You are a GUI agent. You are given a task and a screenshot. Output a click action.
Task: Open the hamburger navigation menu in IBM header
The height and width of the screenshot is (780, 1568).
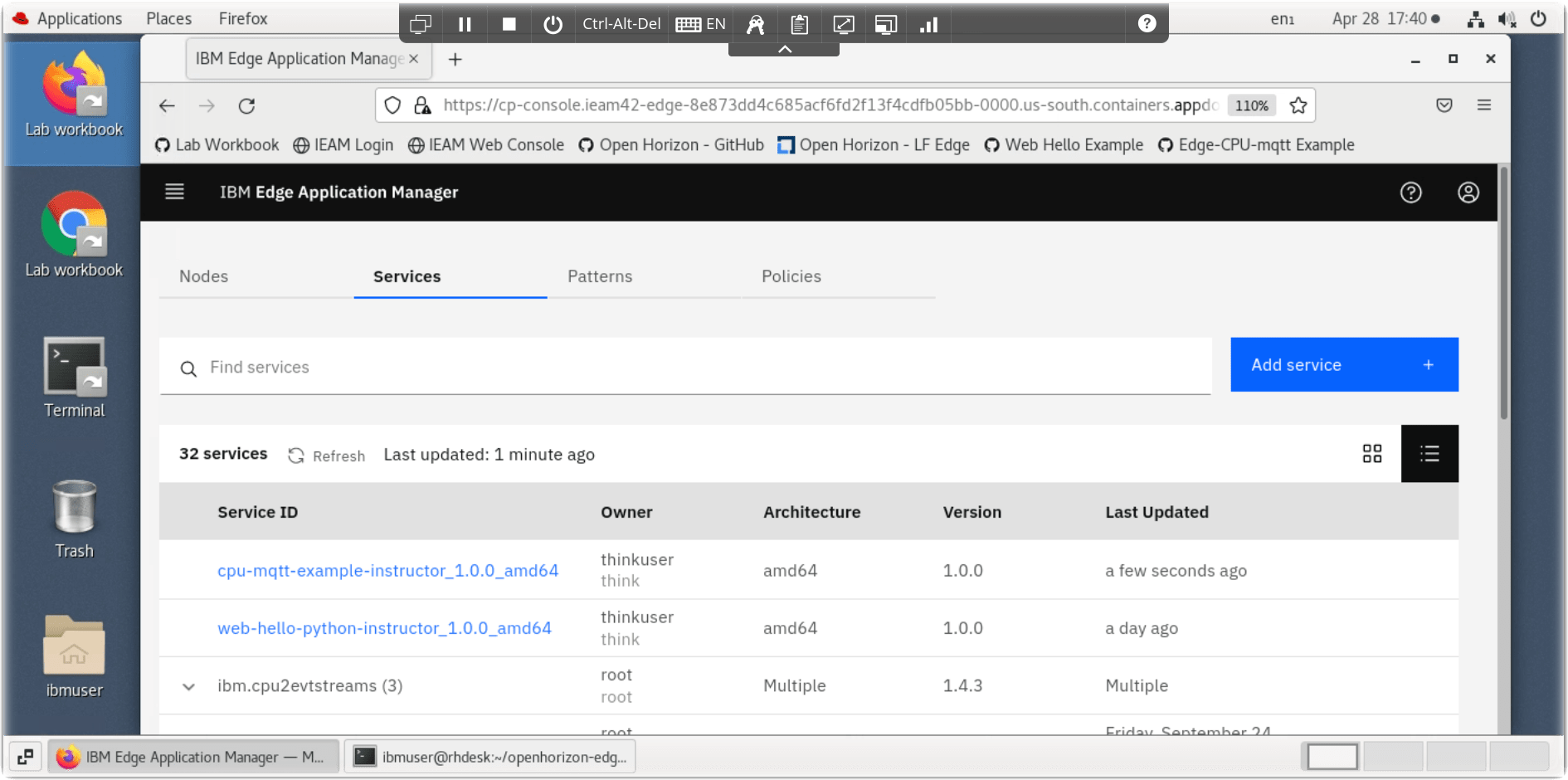click(174, 192)
